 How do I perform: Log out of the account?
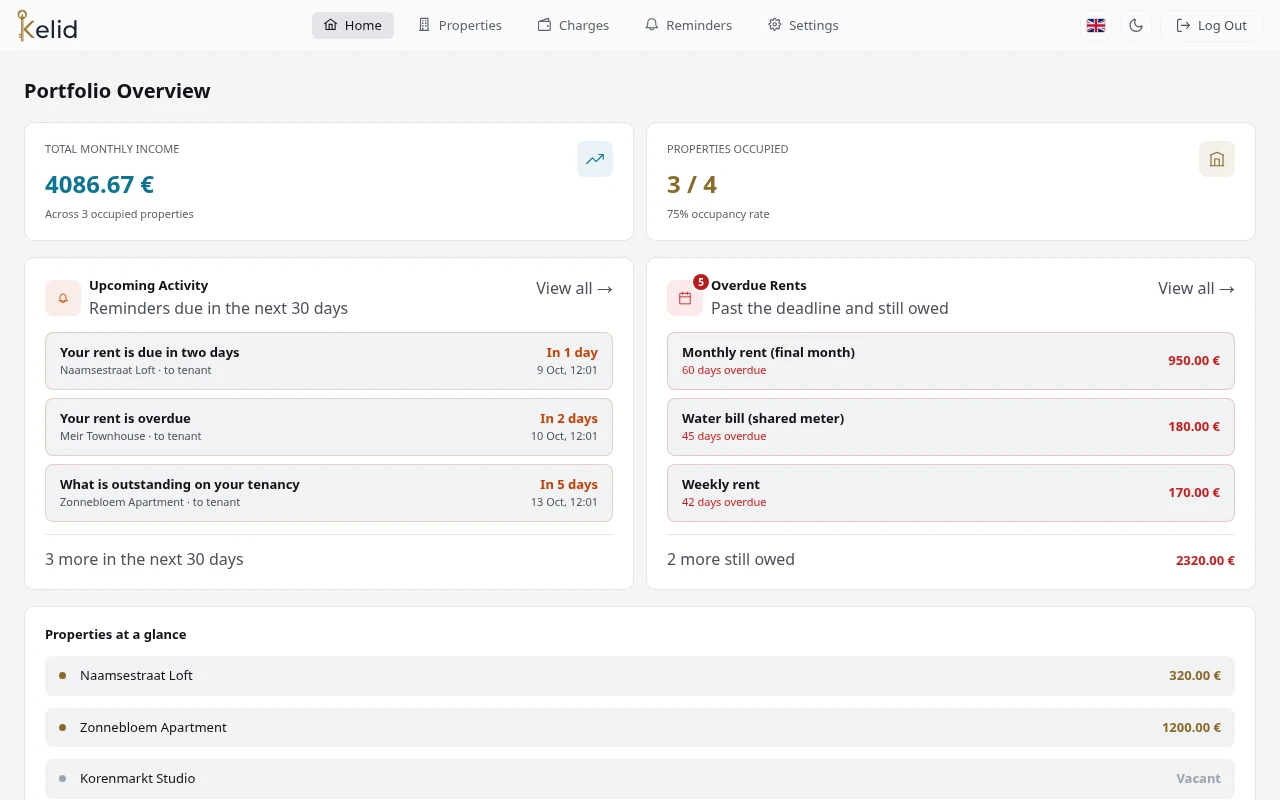[1212, 25]
